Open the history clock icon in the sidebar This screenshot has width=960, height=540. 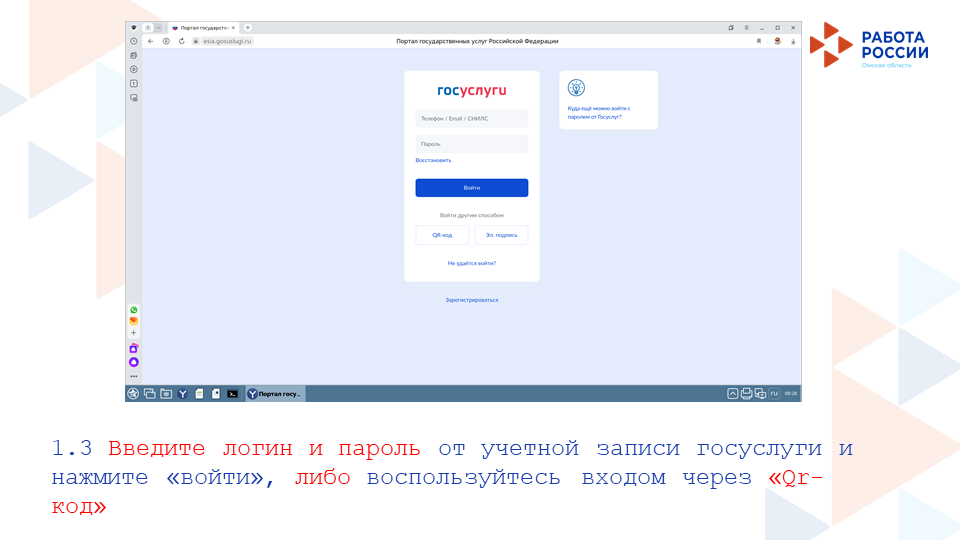coord(134,41)
